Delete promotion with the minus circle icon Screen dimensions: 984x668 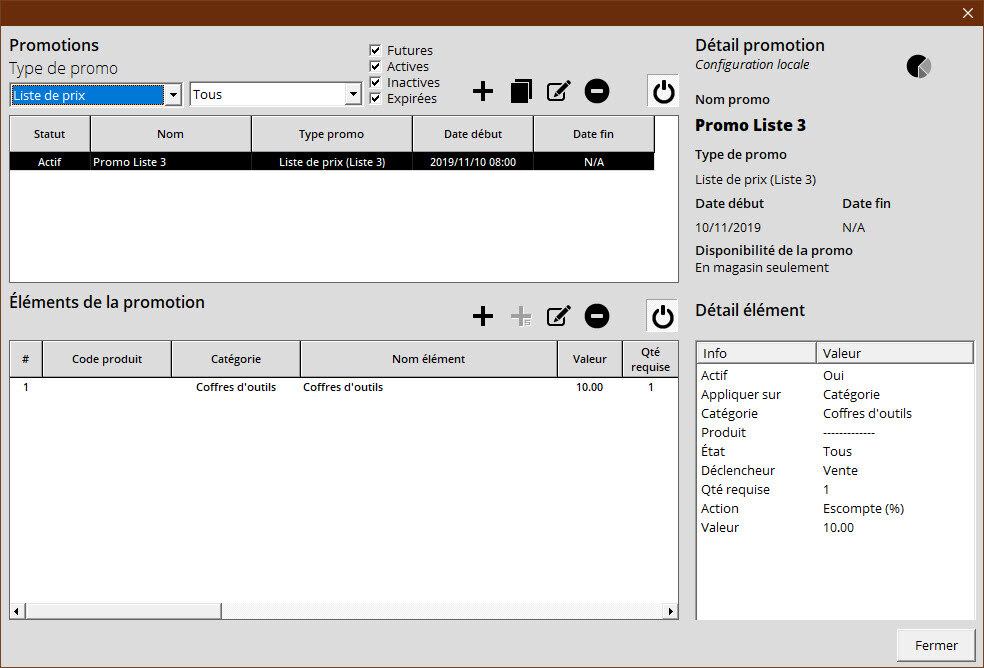597,92
